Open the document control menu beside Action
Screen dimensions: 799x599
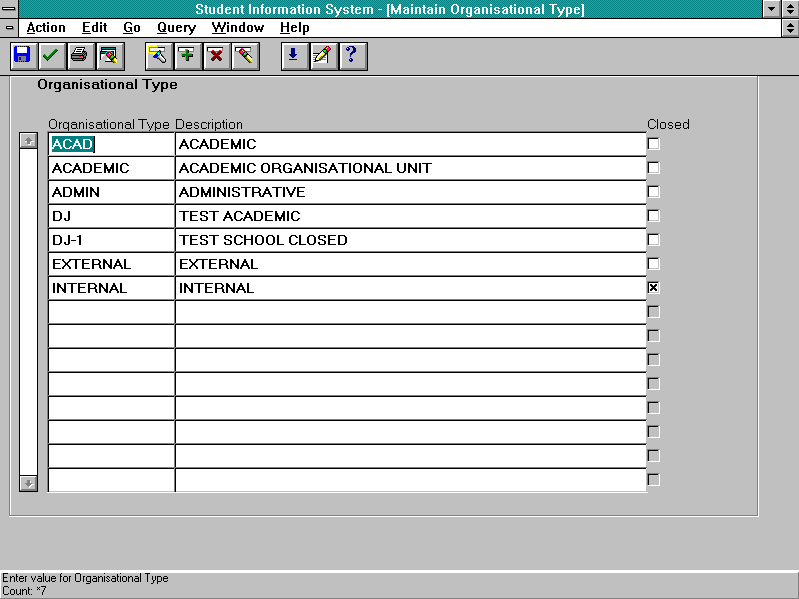(x=10, y=28)
